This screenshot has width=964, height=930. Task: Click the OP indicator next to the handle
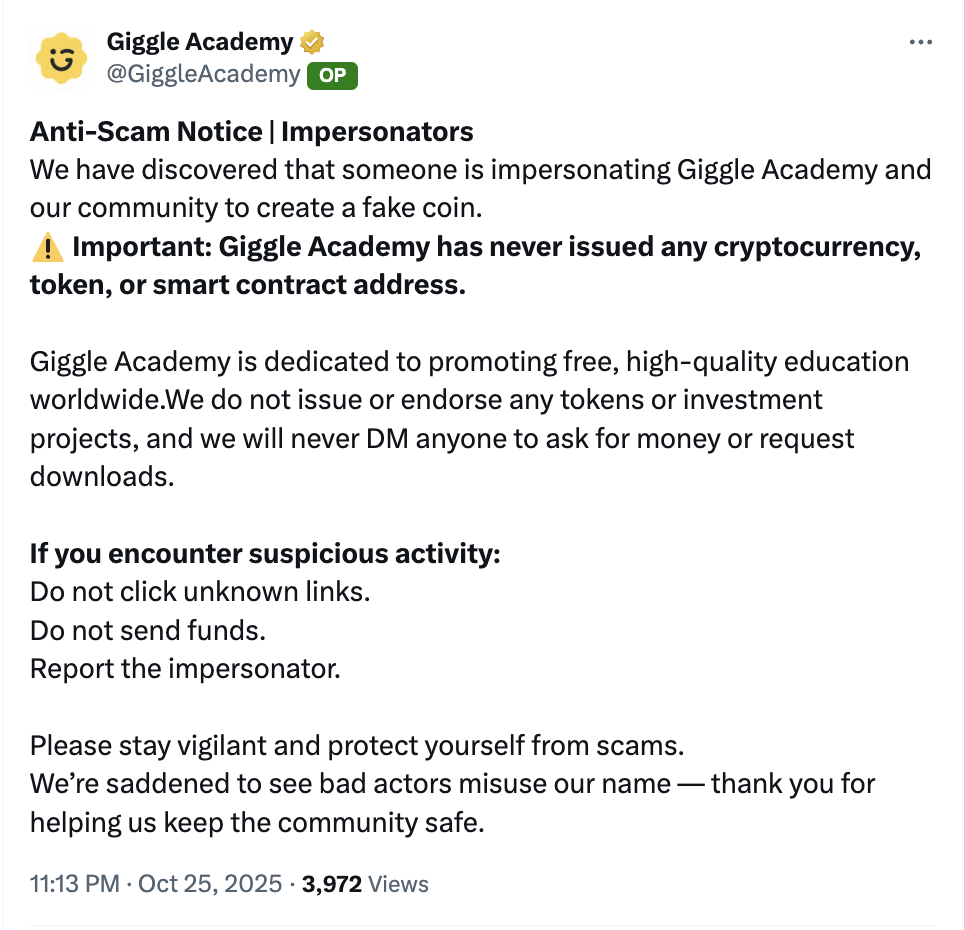click(333, 75)
